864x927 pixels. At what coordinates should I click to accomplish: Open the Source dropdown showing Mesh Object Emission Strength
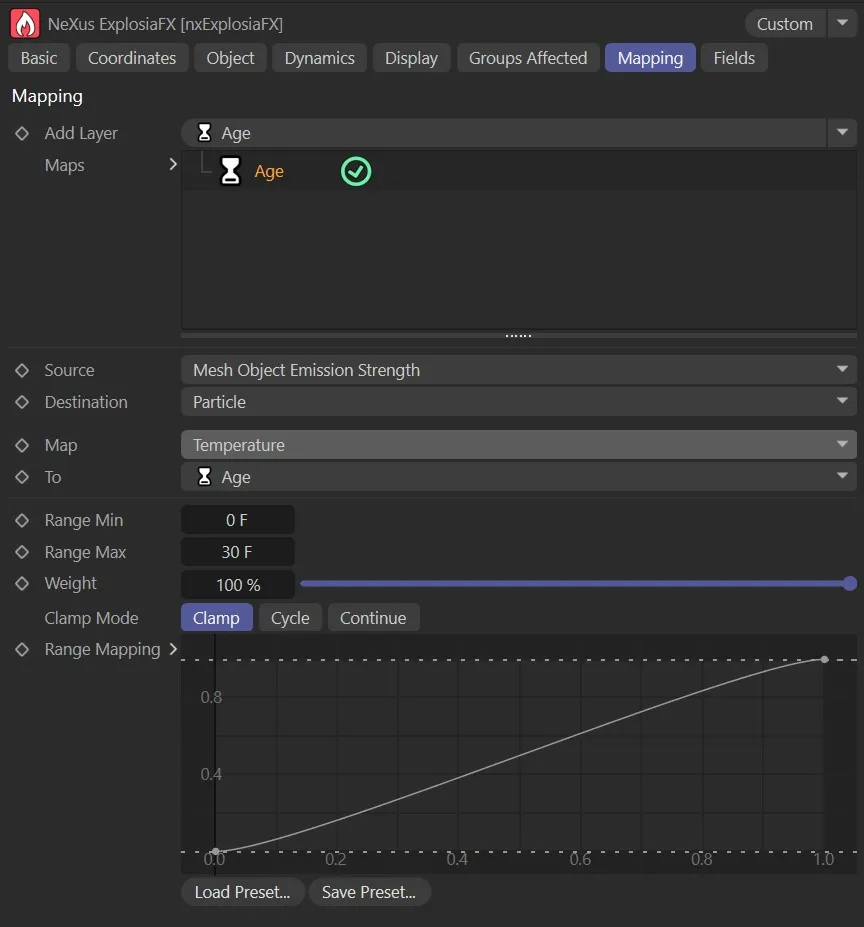[x=518, y=370]
